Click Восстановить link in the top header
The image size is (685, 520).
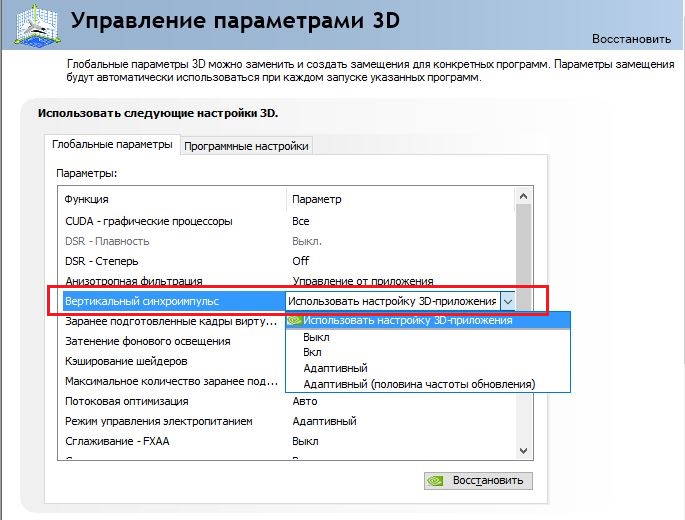tap(631, 39)
